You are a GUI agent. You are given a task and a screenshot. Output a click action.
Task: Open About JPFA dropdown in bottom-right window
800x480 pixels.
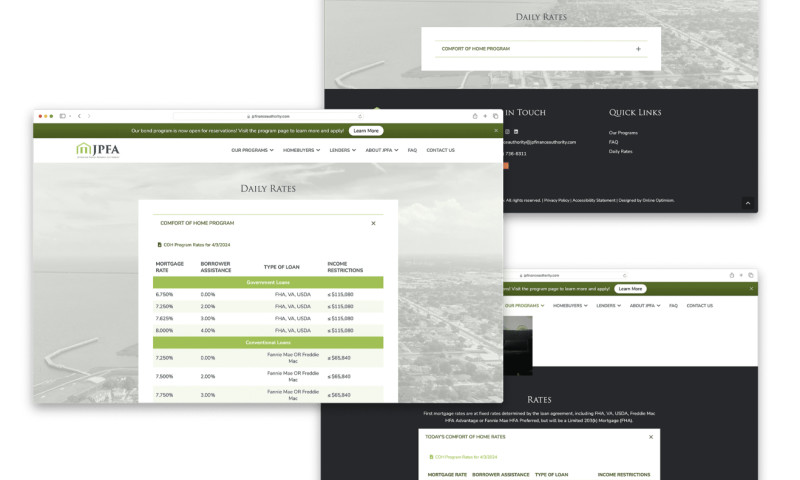(645, 306)
